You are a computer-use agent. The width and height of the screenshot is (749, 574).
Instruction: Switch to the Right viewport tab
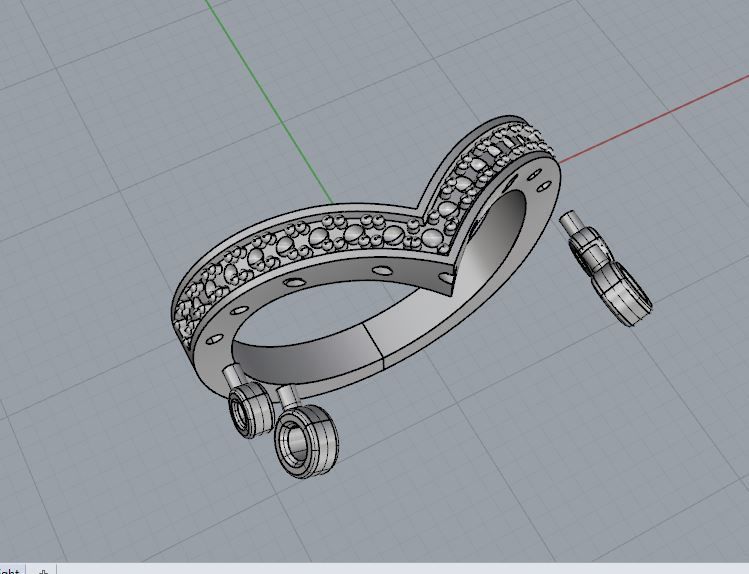[11, 570]
